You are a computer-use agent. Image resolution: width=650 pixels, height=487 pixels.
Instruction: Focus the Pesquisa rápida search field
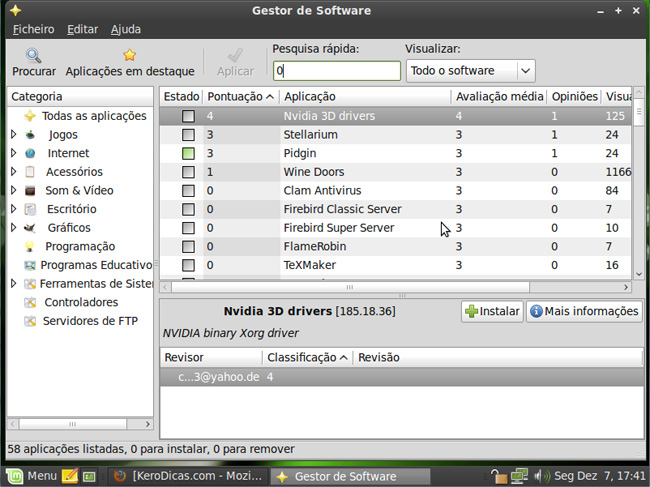[337, 71]
